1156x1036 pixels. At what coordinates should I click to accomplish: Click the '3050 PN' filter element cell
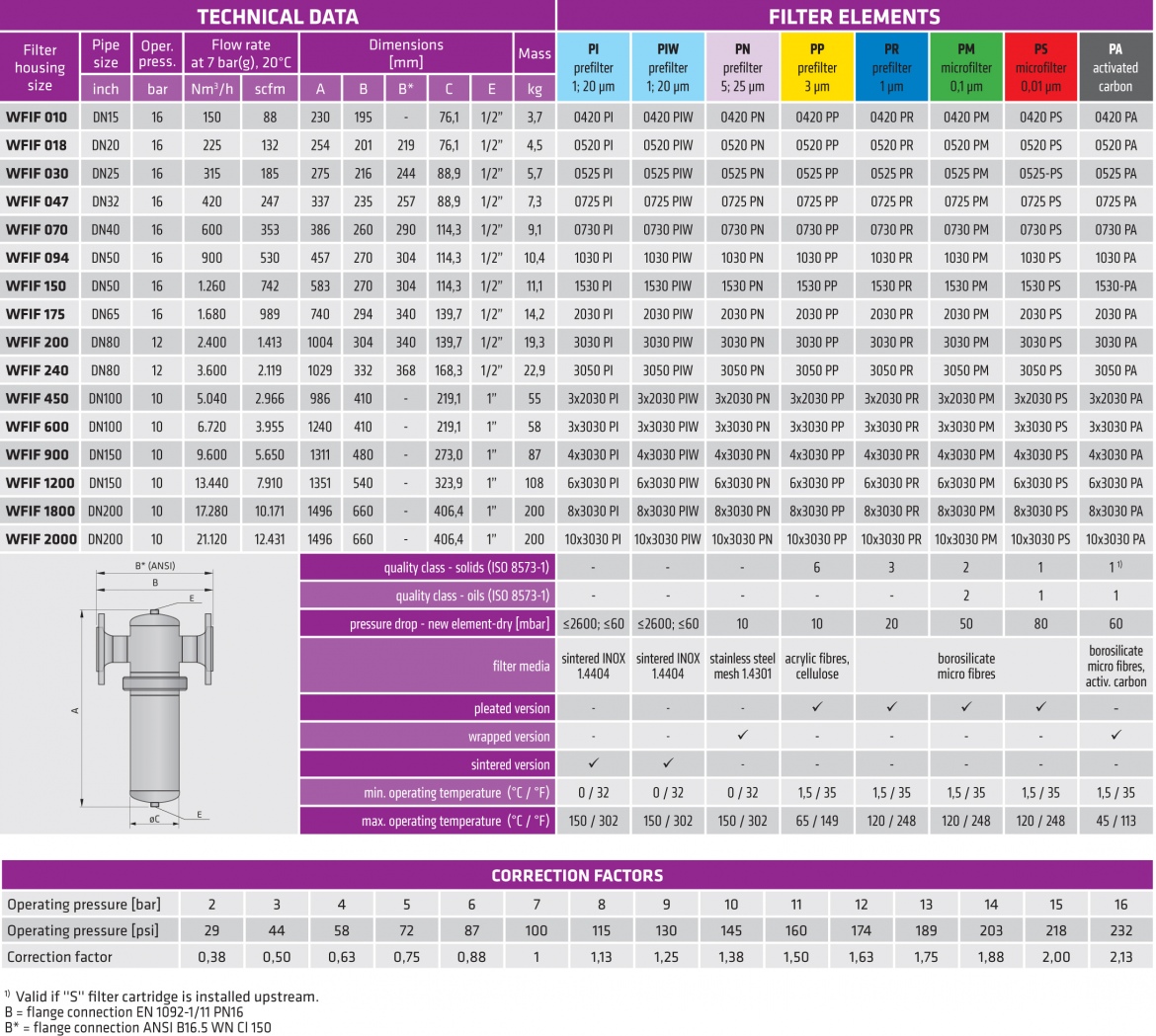pyautogui.click(x=742, y=370)
